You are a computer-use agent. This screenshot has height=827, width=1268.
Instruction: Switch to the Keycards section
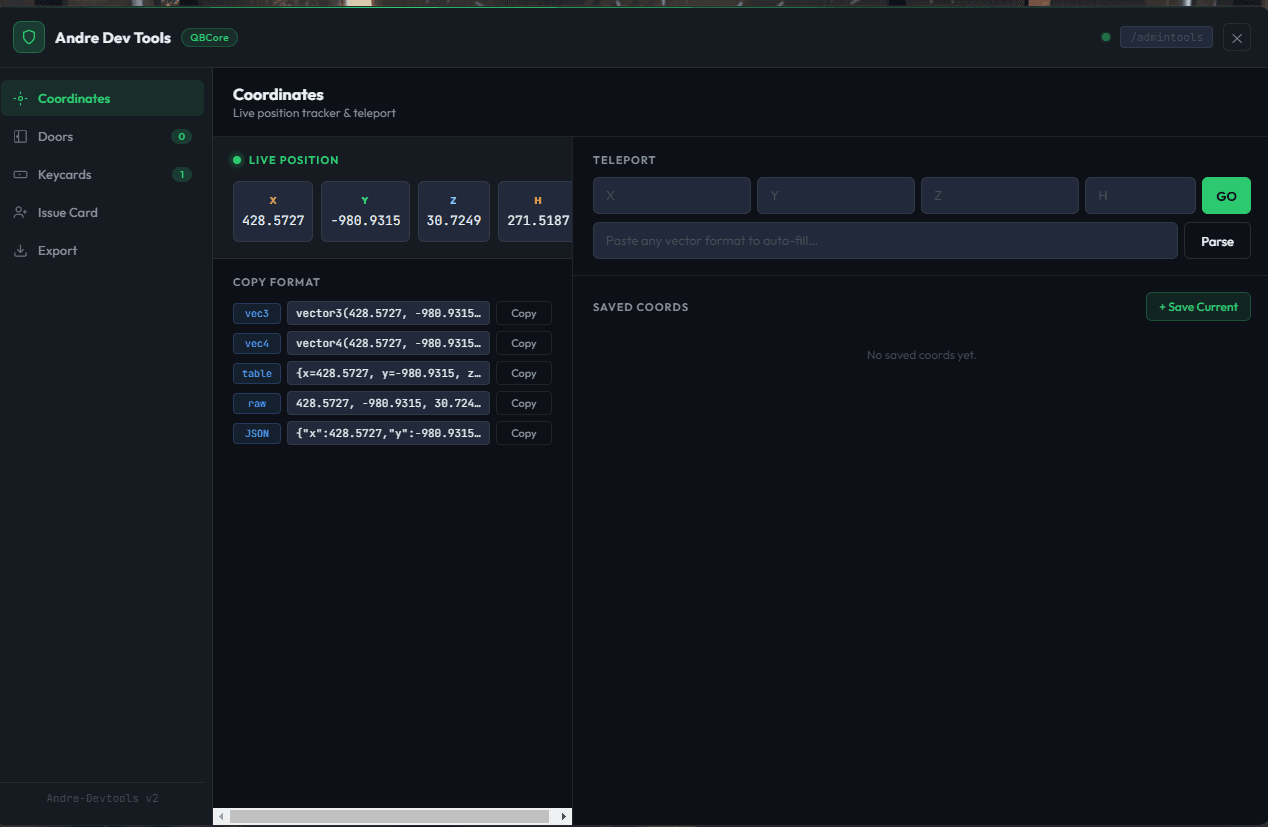[103, 175]
